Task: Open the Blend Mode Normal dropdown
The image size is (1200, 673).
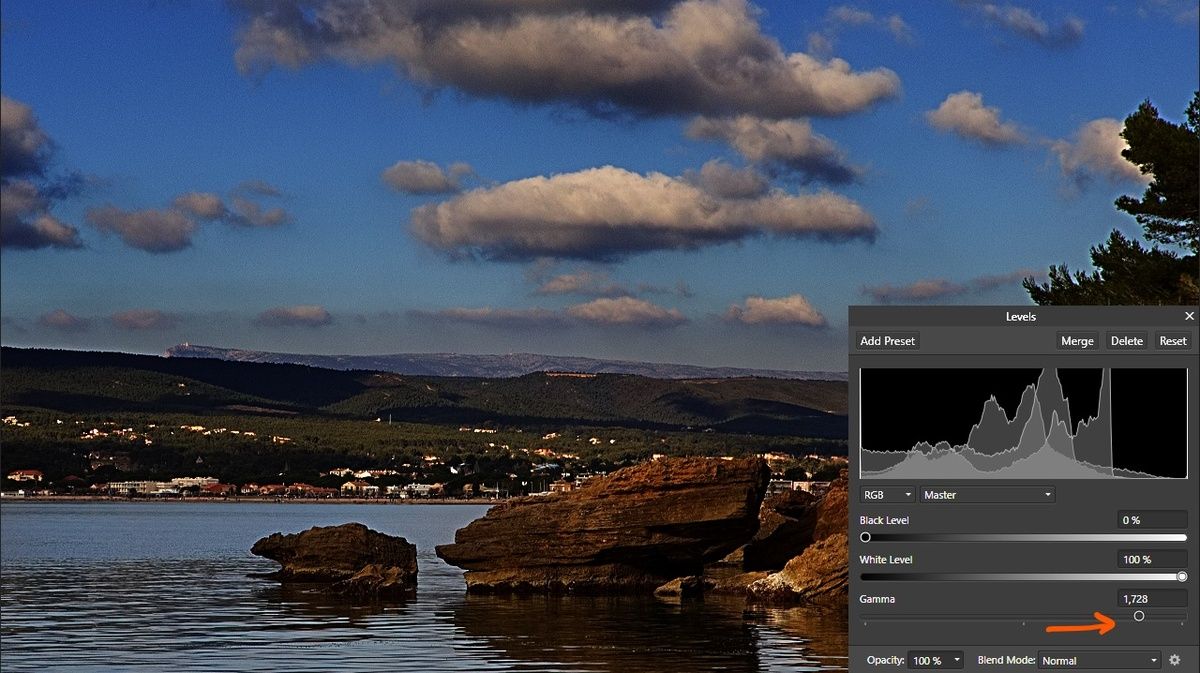Action: 1100,660
